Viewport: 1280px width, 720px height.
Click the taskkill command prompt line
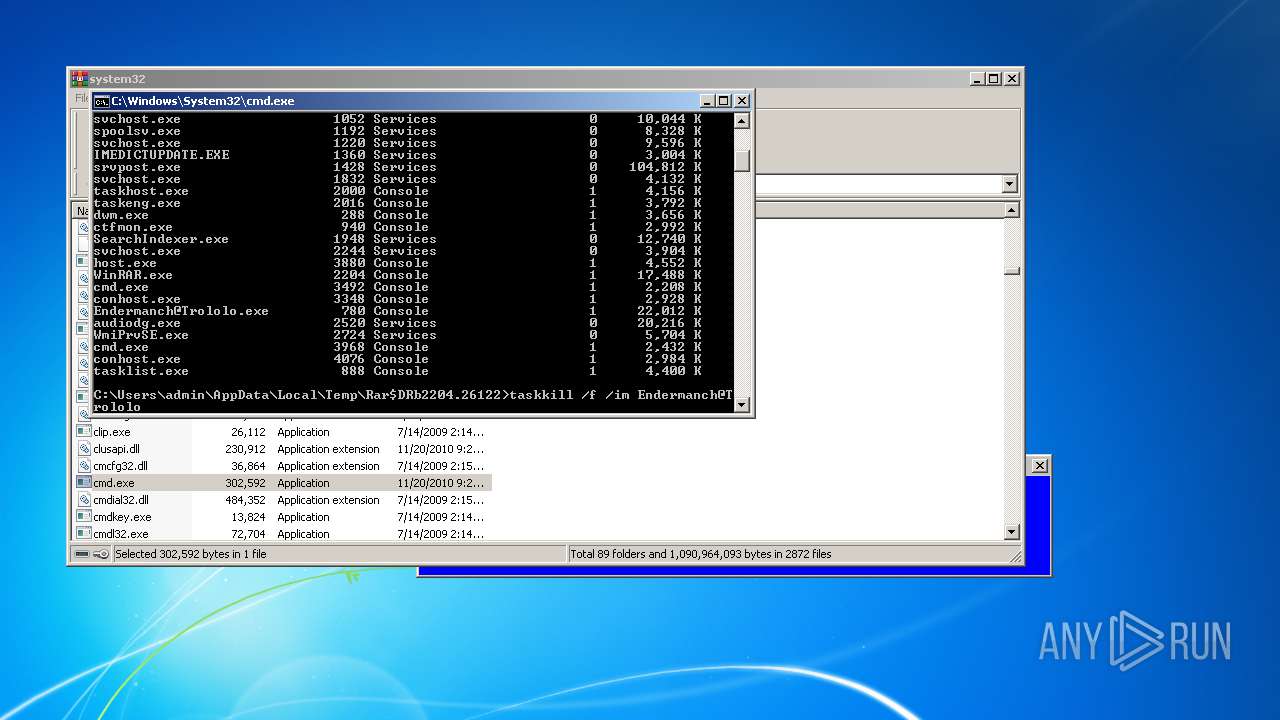[413, 401]
